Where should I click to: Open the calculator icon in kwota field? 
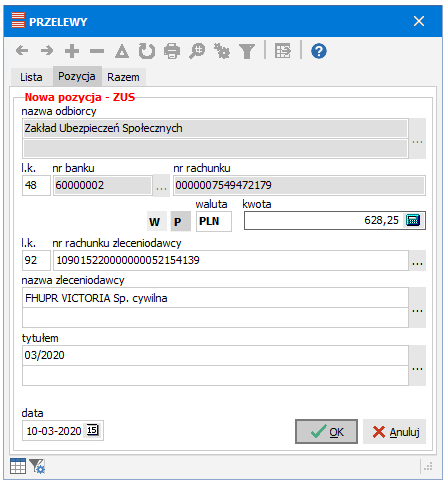click(413, 220)
